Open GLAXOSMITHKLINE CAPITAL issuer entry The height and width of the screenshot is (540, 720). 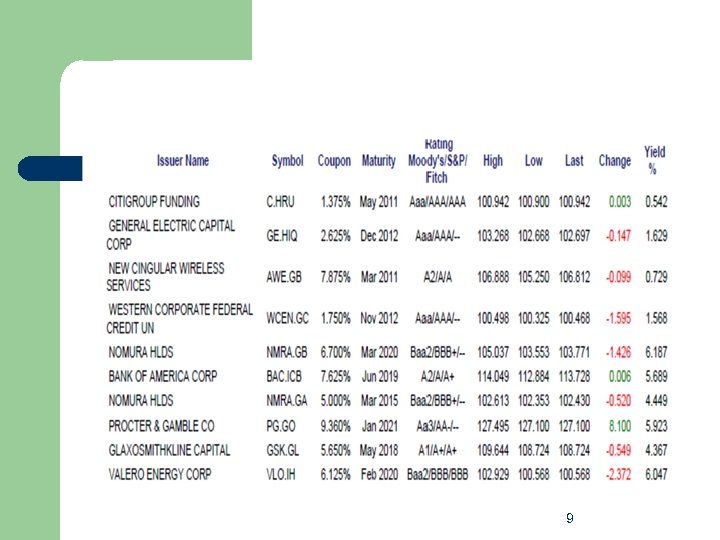click(169, 450)
